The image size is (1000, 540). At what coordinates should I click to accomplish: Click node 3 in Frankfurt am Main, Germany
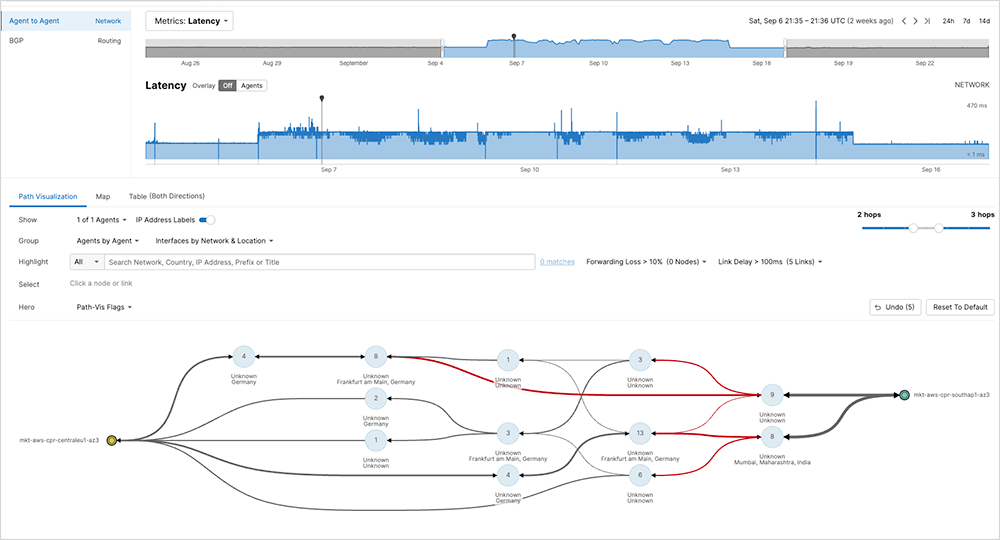(x=508, y=433)
